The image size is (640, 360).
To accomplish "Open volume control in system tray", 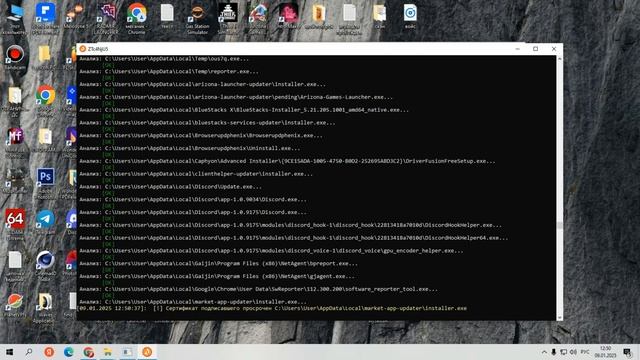I will click(573, 352).
